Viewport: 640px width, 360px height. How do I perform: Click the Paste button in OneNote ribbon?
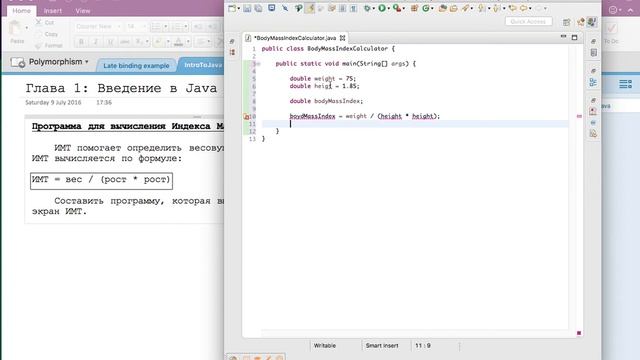[x=17, y=33]
